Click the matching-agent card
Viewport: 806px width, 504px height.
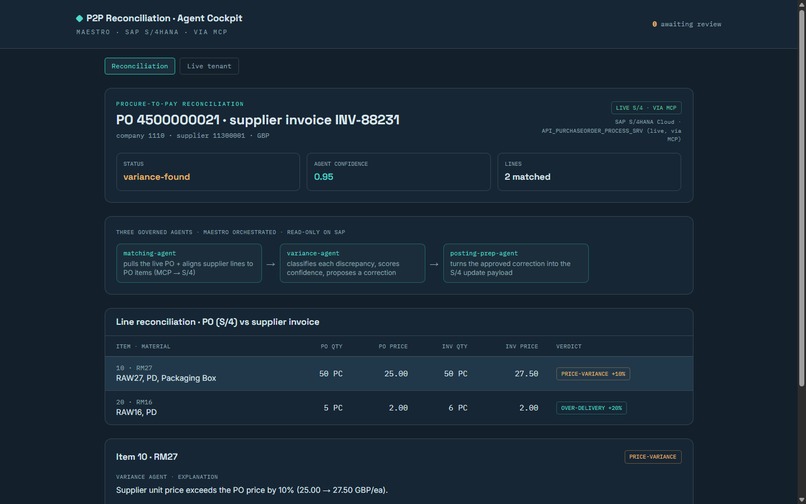(189, 263)
